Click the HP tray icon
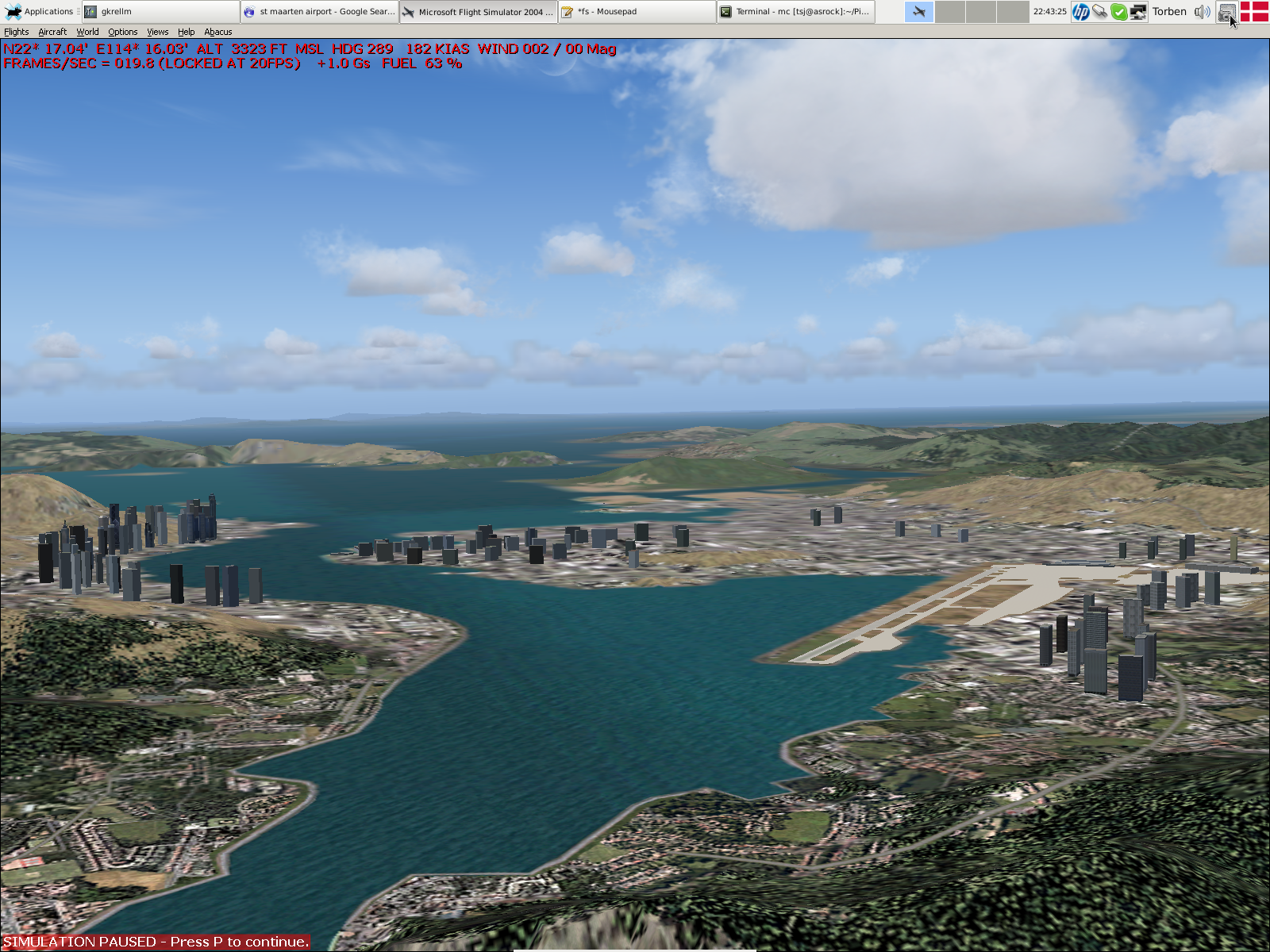Image resolution: width=1270 pixels, height=952 pixels. (1080, 12)
